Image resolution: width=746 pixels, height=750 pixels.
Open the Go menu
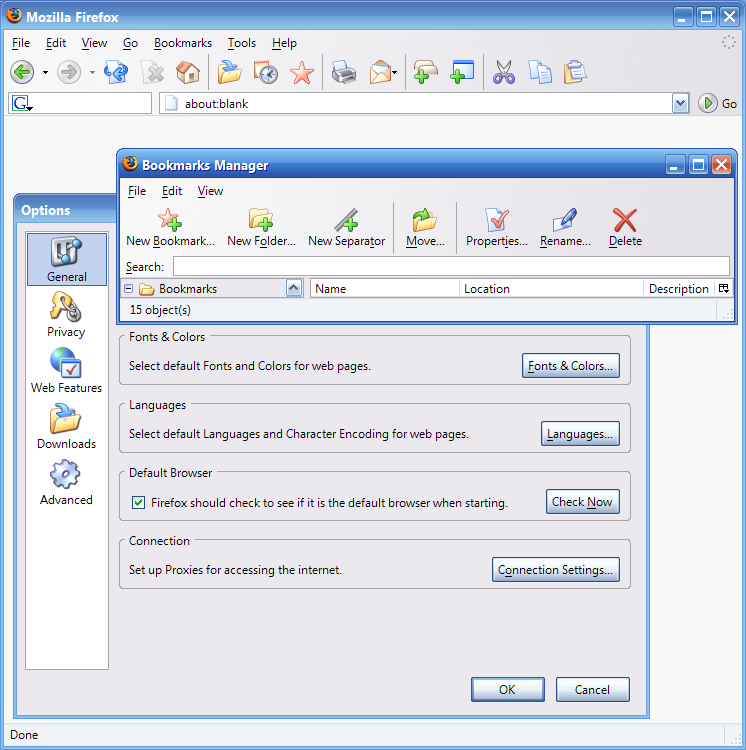coord(130,43)
